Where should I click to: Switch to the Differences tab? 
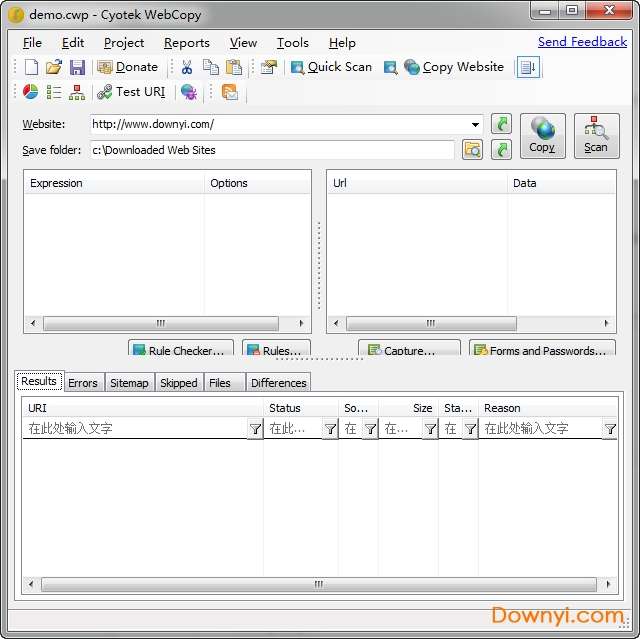[x=278, y=383]
